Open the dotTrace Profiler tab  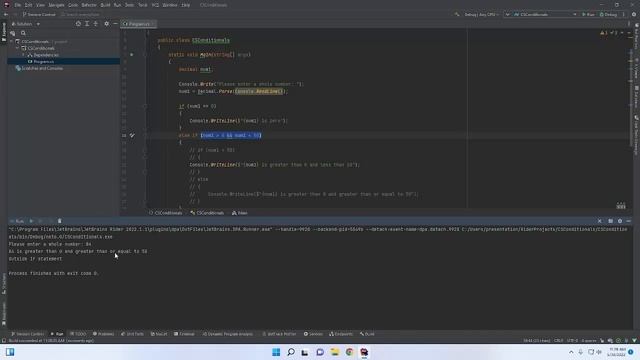click(279, 334)
